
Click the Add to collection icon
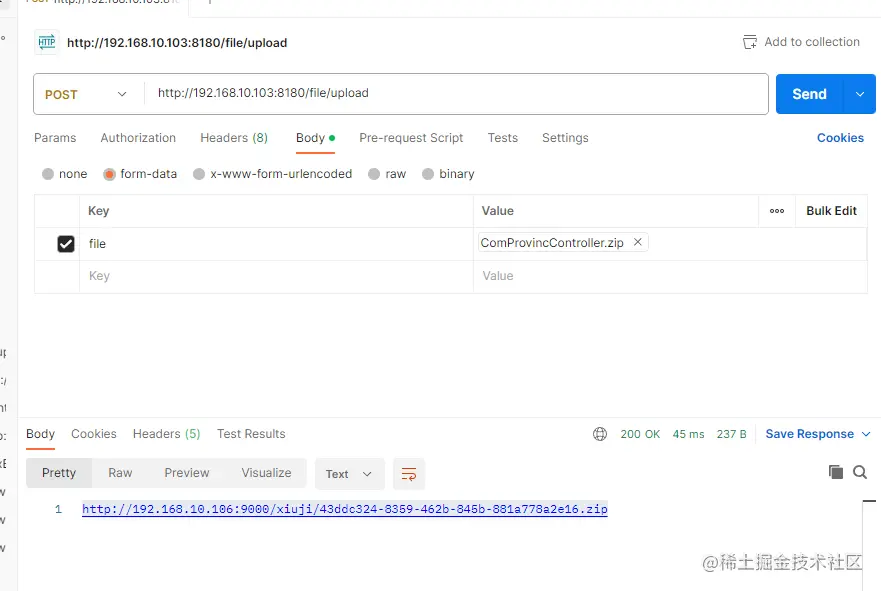750,42
